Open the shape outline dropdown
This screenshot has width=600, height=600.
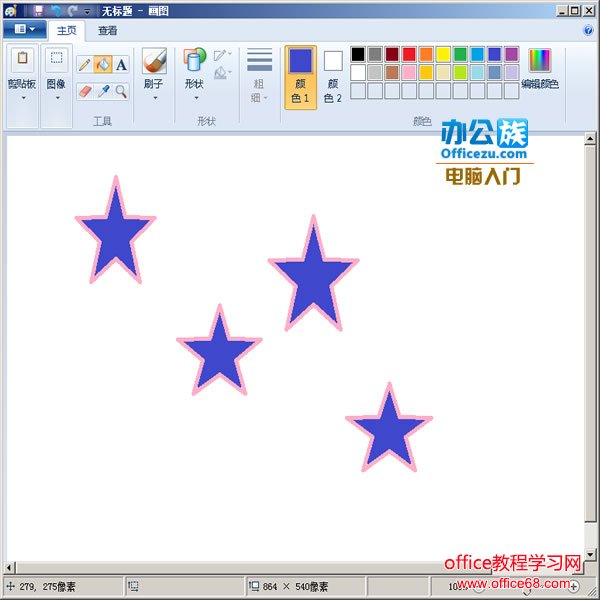(223, 55)
